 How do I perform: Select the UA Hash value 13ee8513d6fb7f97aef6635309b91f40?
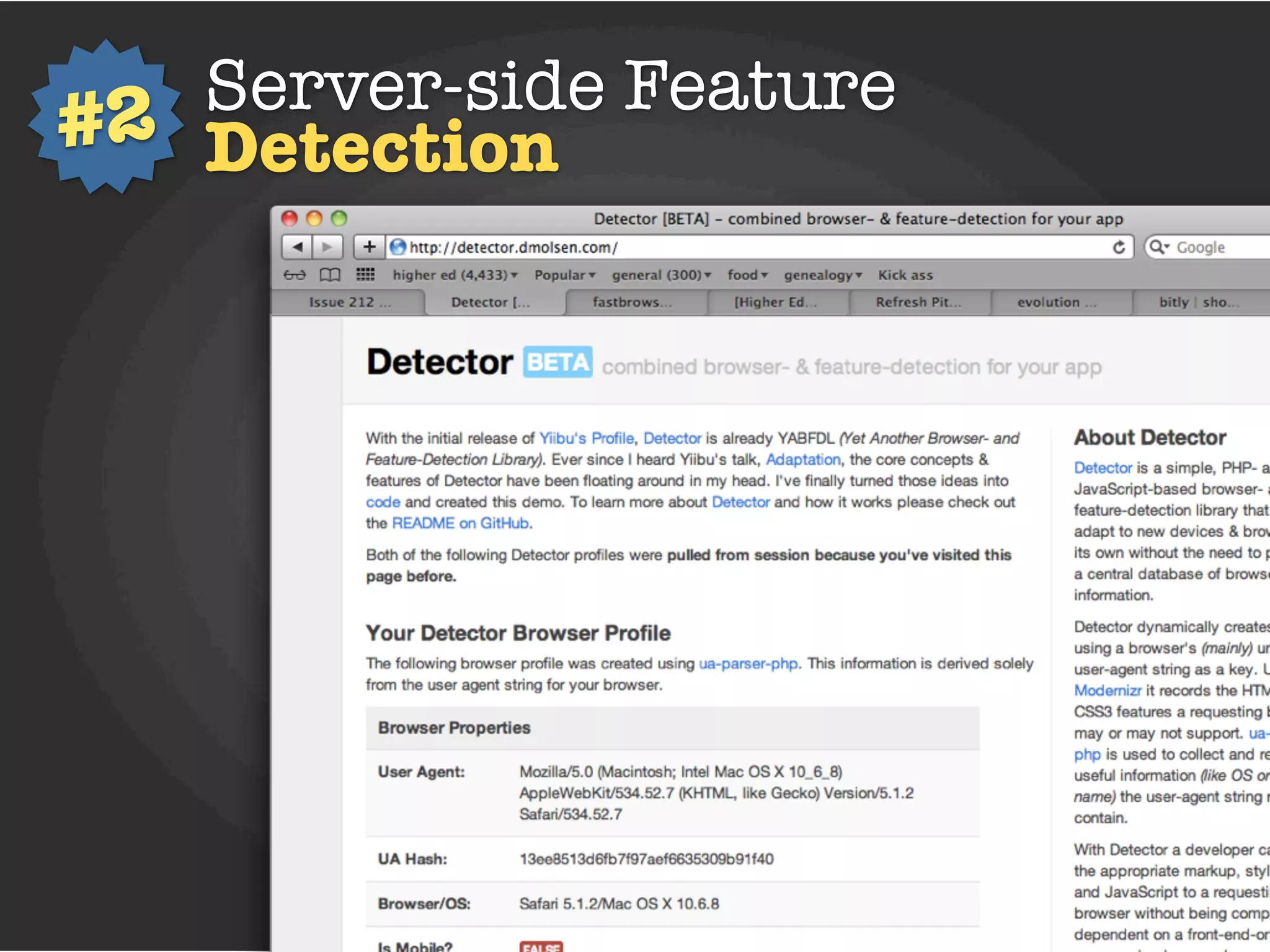coord(646,859)
